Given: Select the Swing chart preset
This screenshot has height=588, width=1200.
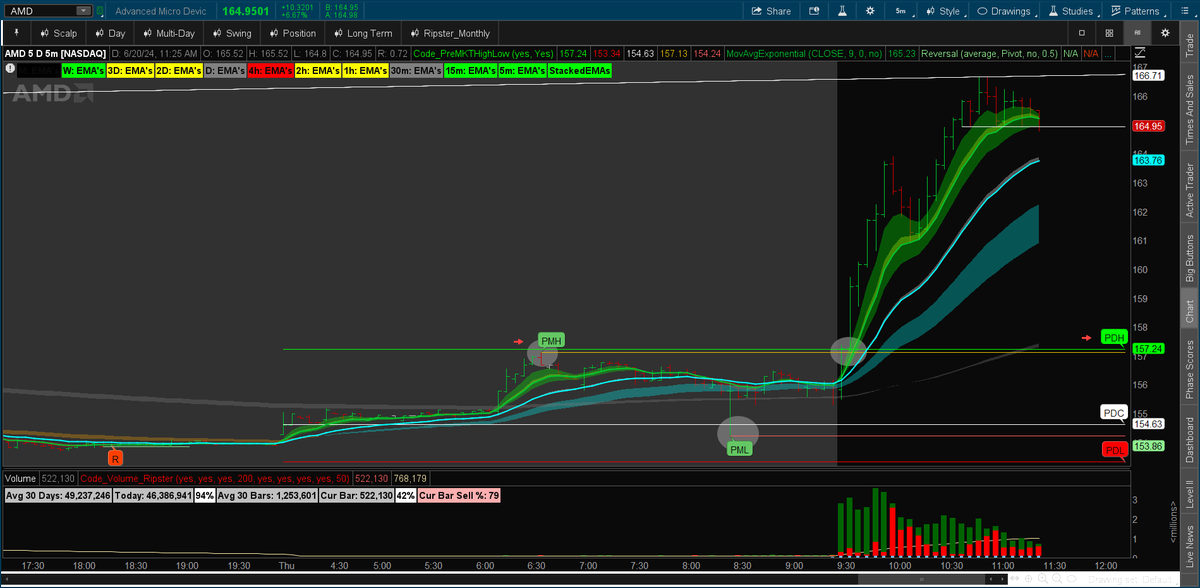Looking at the screenshot, I should point(230,33).
